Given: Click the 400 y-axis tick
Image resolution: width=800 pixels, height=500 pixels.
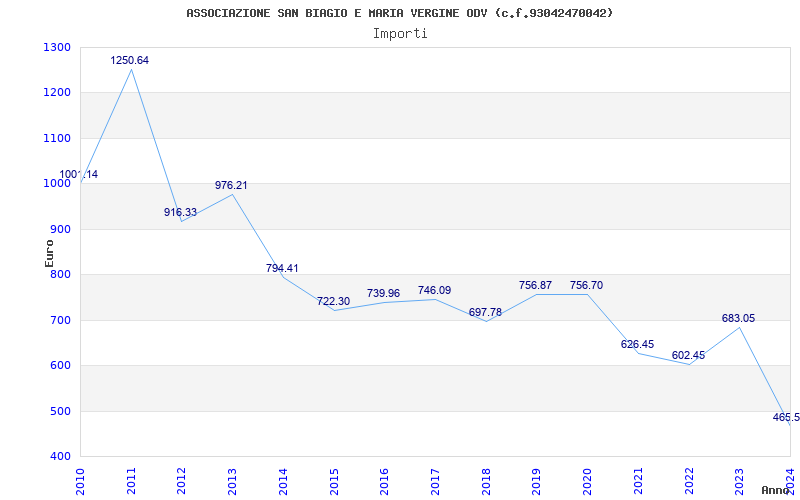Looking at the screenshot, I should click(x=60, y=457).
